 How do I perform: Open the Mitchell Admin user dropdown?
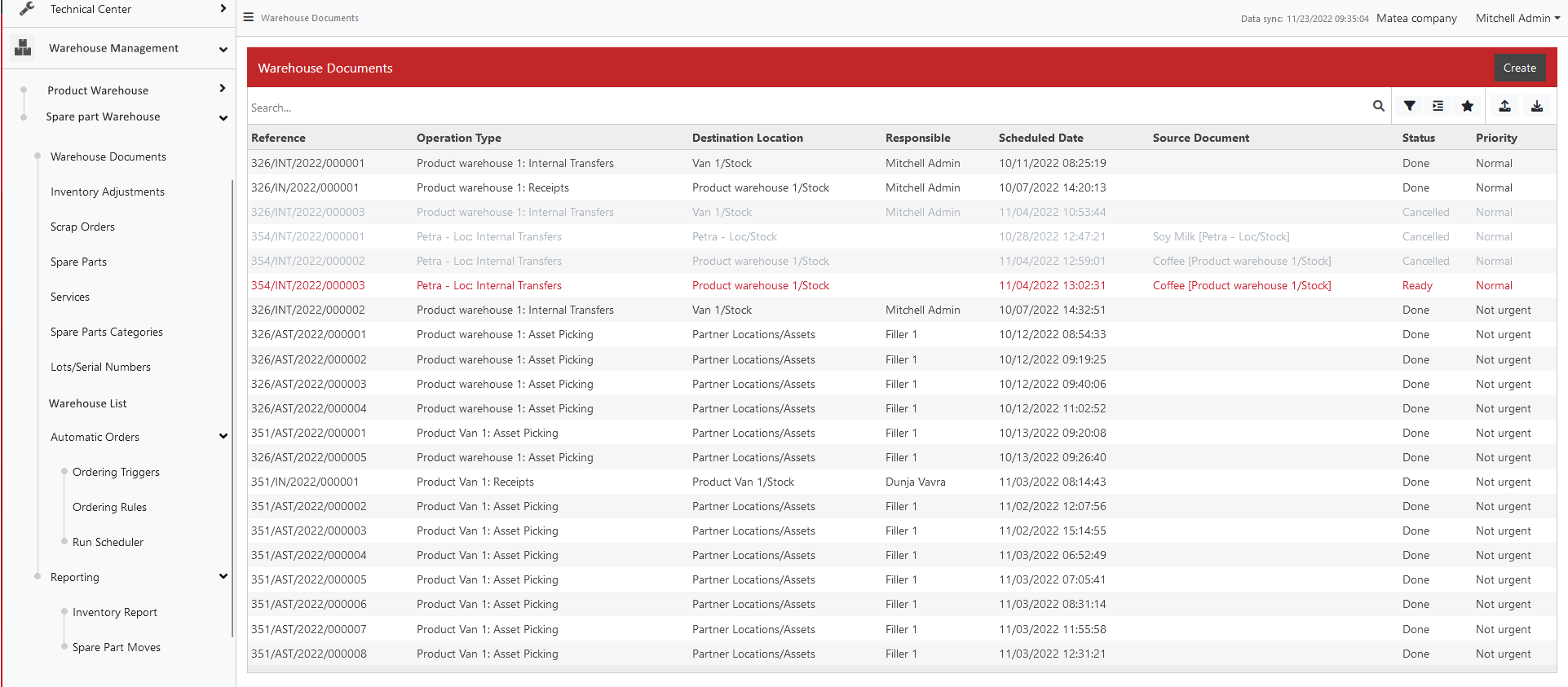pyautogui.click(x=1517, y=18)
